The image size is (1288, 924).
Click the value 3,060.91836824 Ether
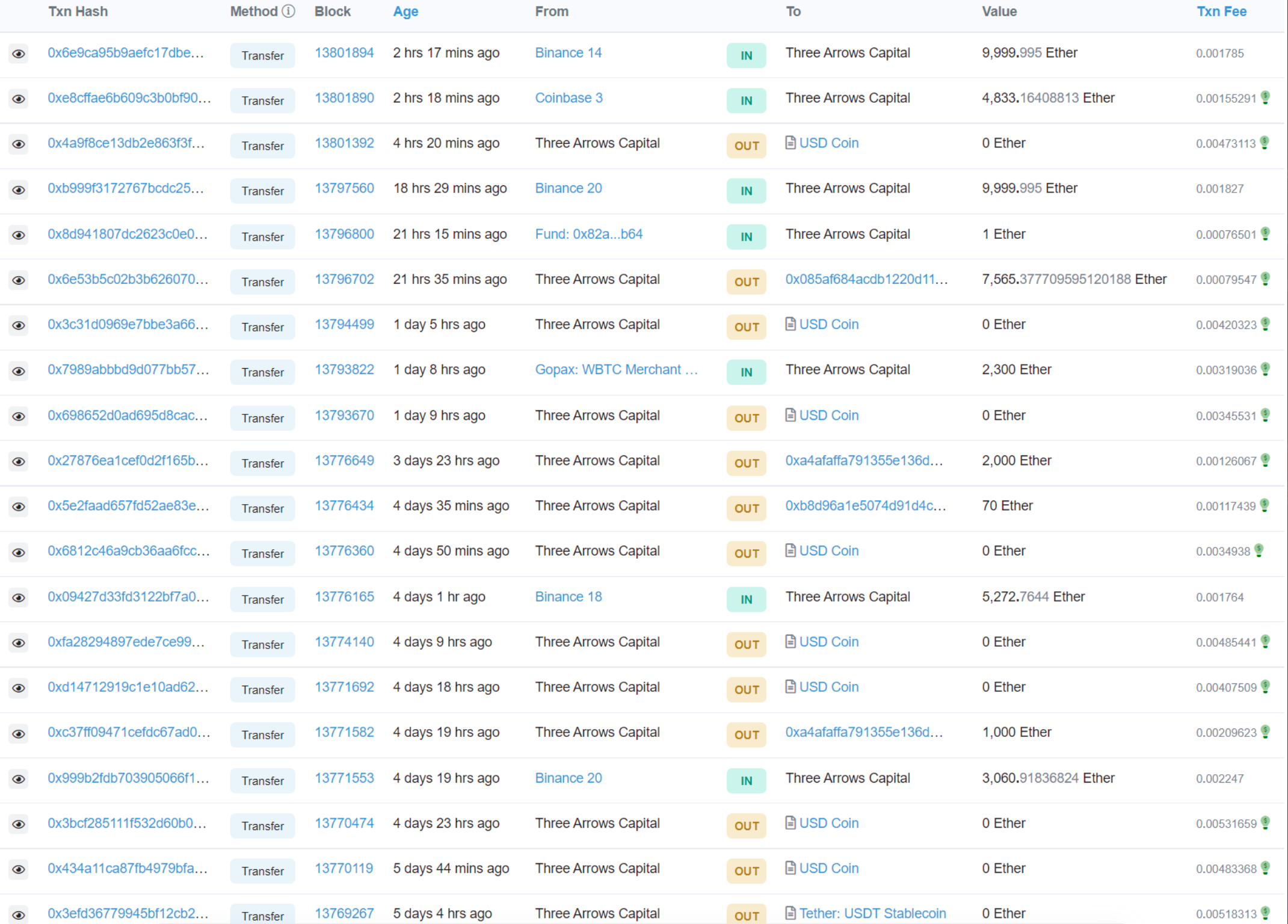click(x=1048, y=778)
